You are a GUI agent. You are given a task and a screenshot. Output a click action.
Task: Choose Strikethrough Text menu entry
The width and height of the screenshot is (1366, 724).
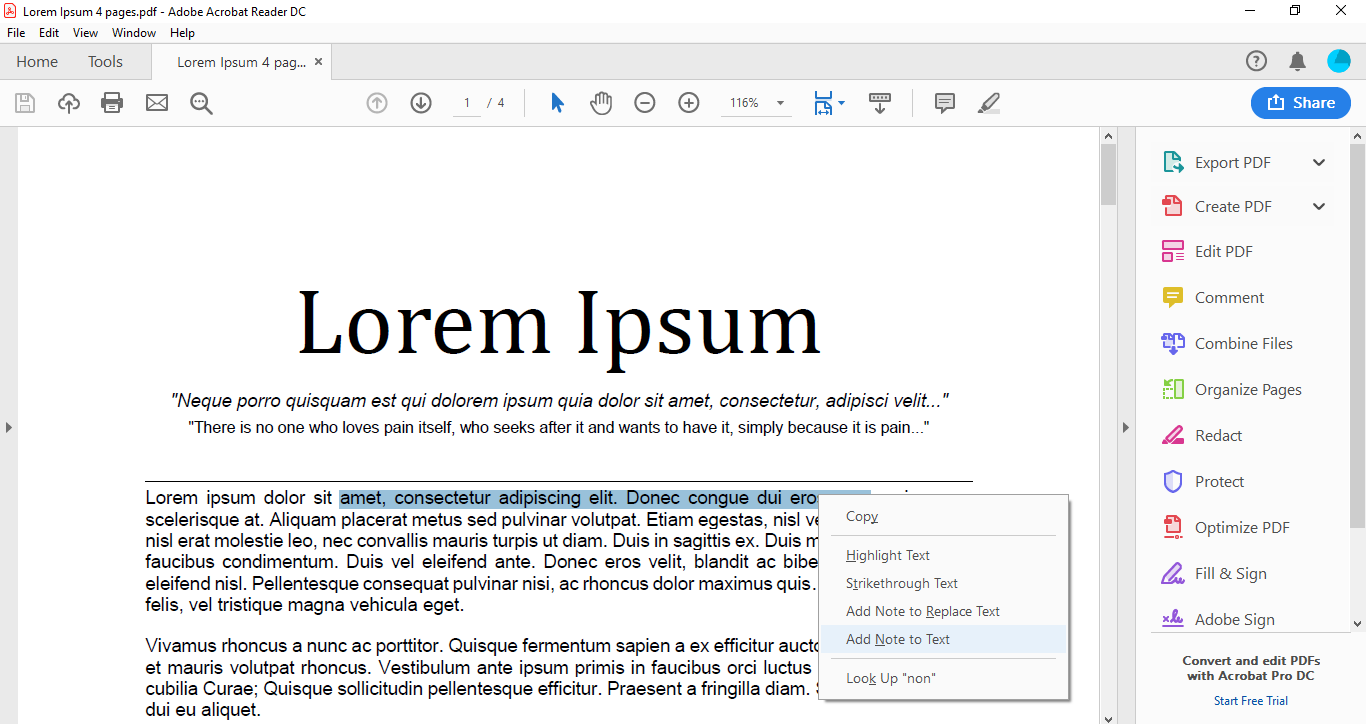[x=944, y=583]
